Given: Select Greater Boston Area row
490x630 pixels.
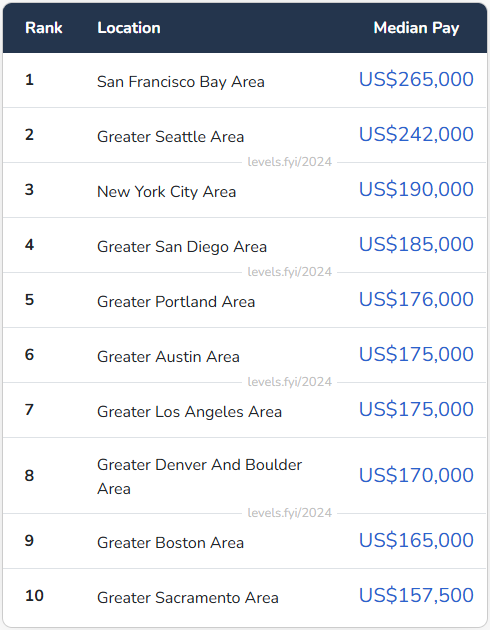Looking at the screenshot, I should coord(245,541).
